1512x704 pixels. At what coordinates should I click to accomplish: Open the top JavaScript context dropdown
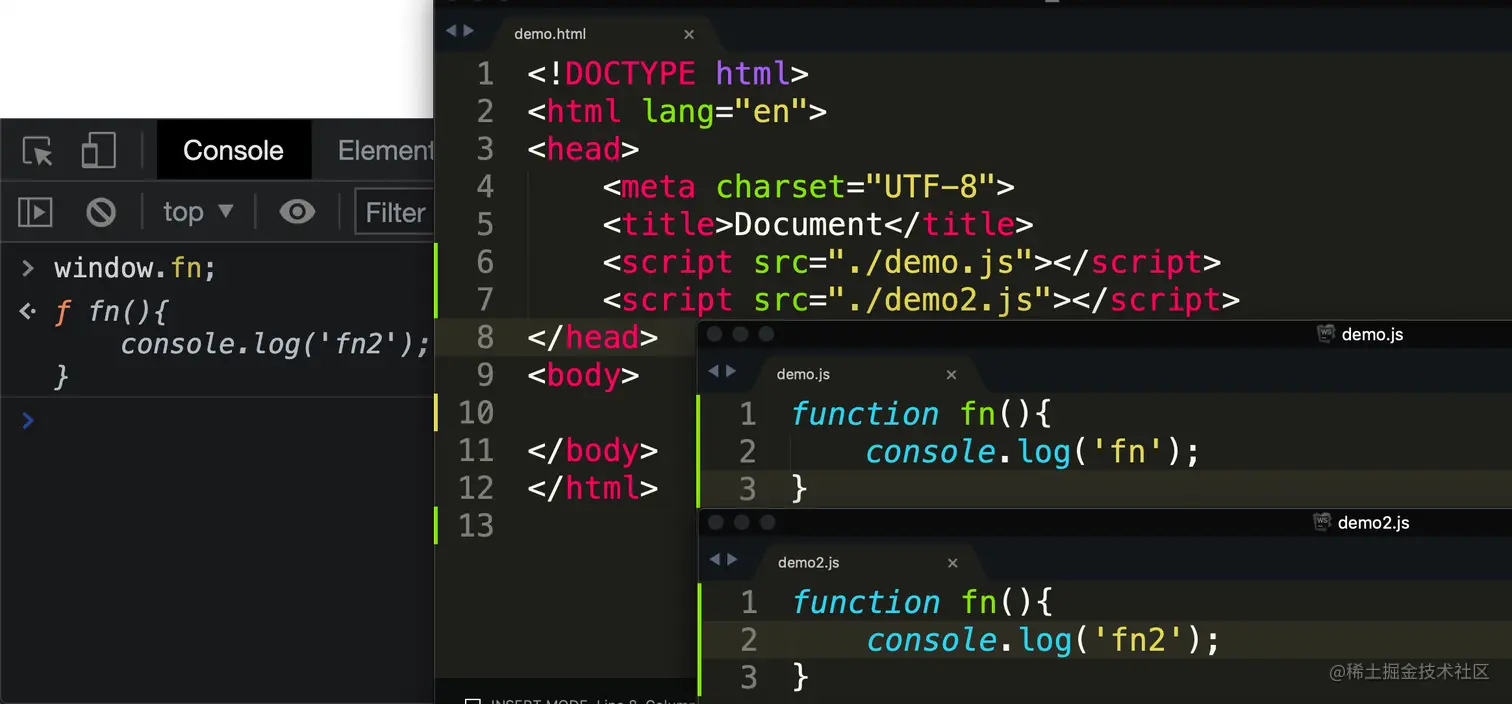198,212
